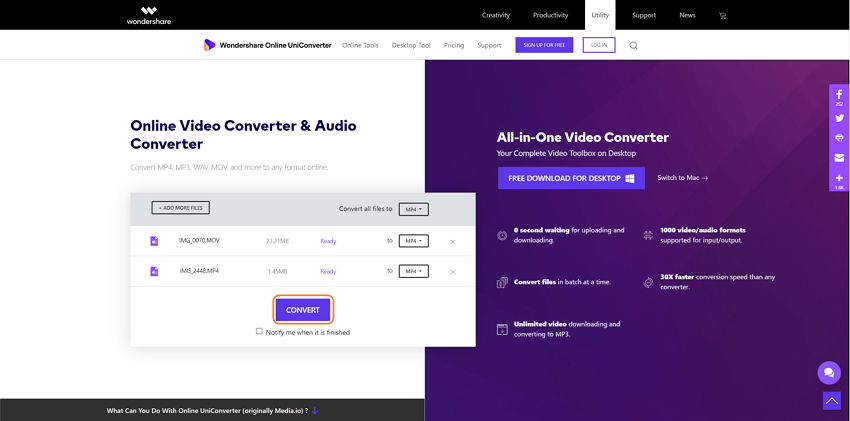The width and height of the screenshot is (850, 421).
Task: Remove IMG_2448.MP4 from the list
Action: [452, 272]
